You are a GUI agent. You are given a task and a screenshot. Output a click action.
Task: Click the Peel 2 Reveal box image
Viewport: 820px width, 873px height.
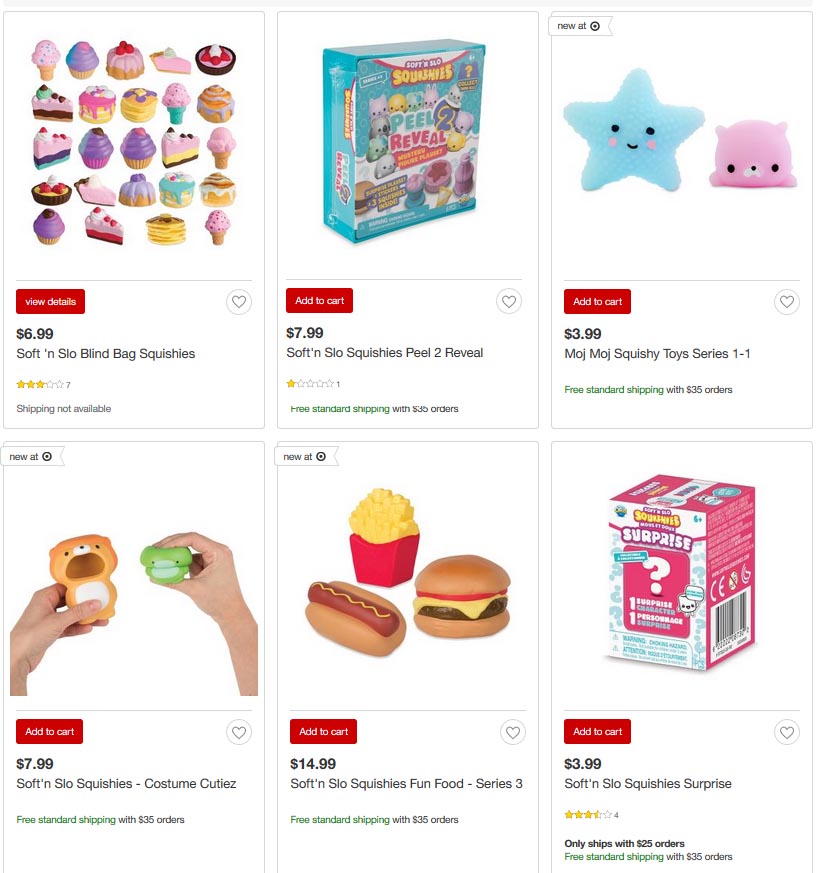(404, 143)
